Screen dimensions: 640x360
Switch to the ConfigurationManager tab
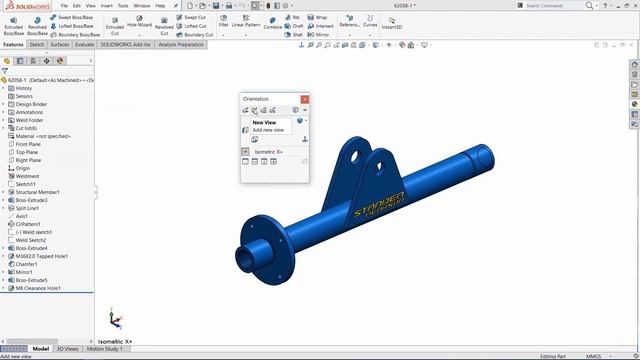coord(33,61)
